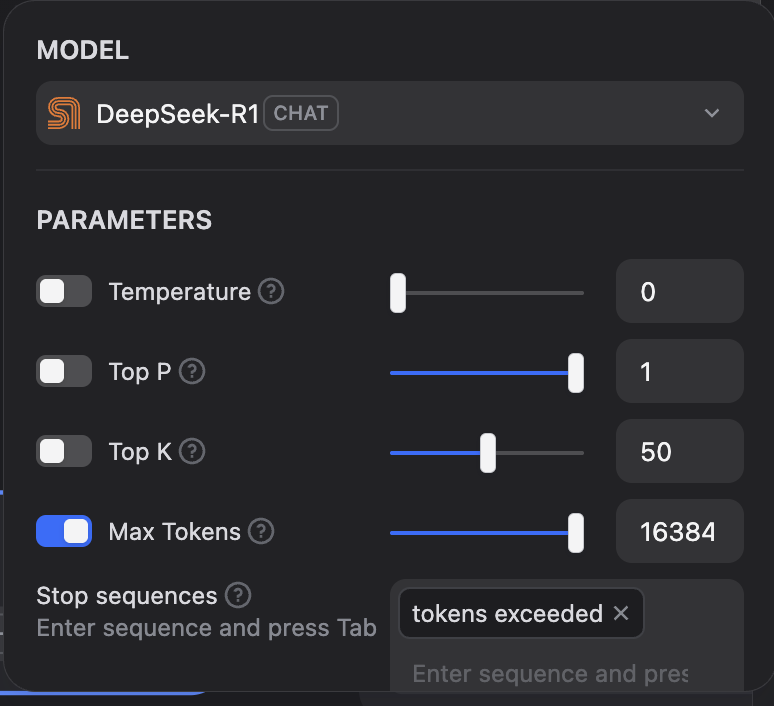Viewport: 774px width, 706px height.
Task: Disable the Max Tokens toggle
Action: [x=64, y=531]
